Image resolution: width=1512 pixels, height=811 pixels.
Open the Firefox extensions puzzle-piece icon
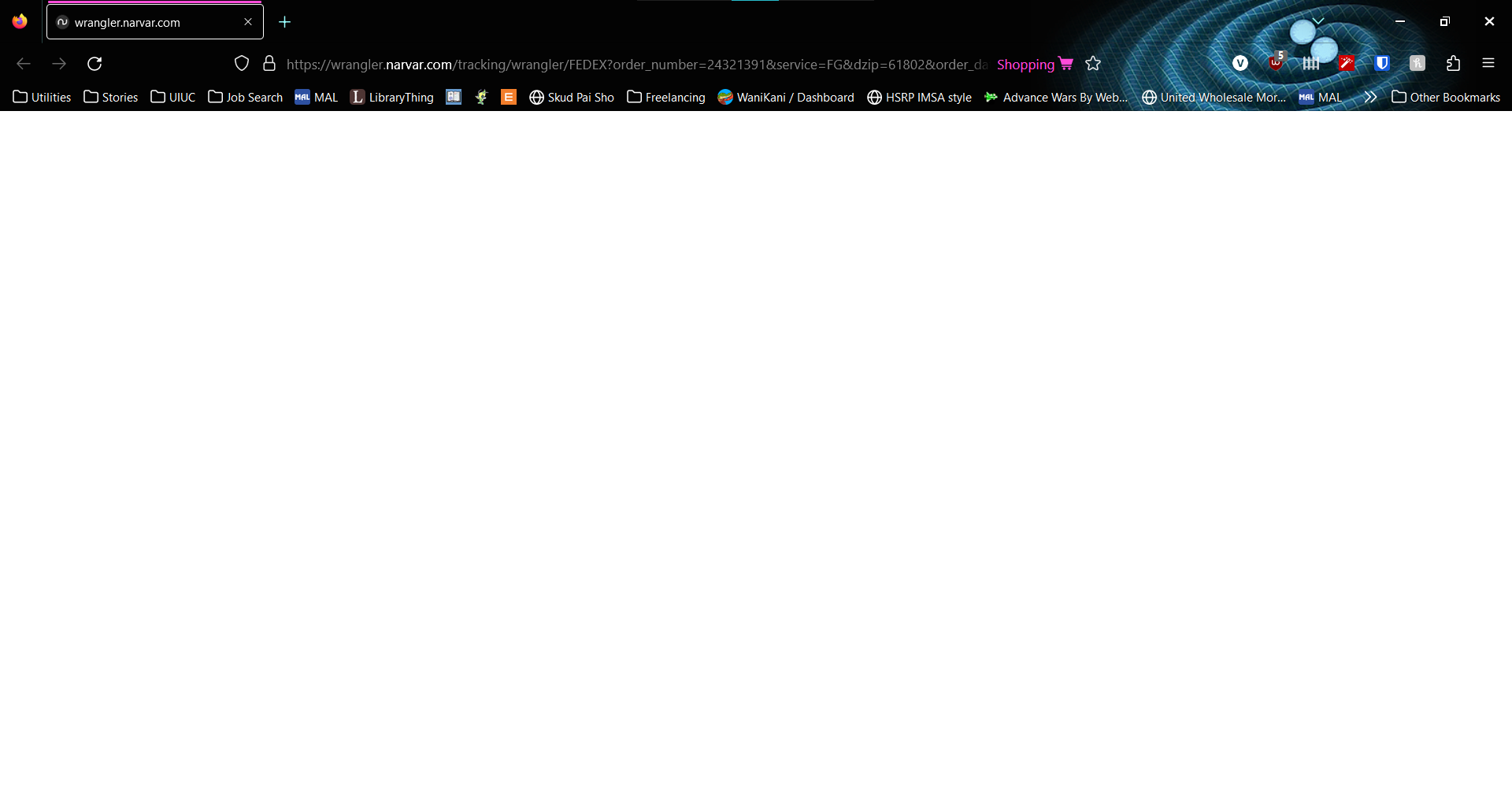point(1453,63)
